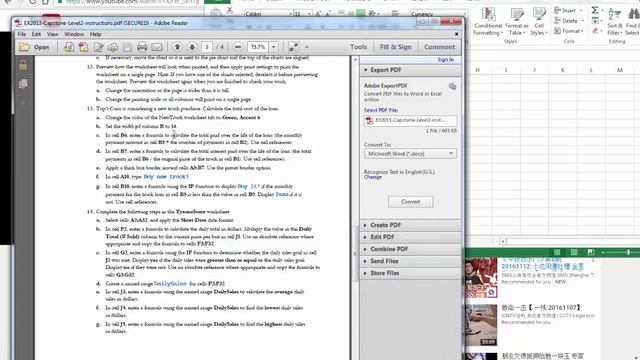Go to previous page with up arrow

click(x=177, y=47)
